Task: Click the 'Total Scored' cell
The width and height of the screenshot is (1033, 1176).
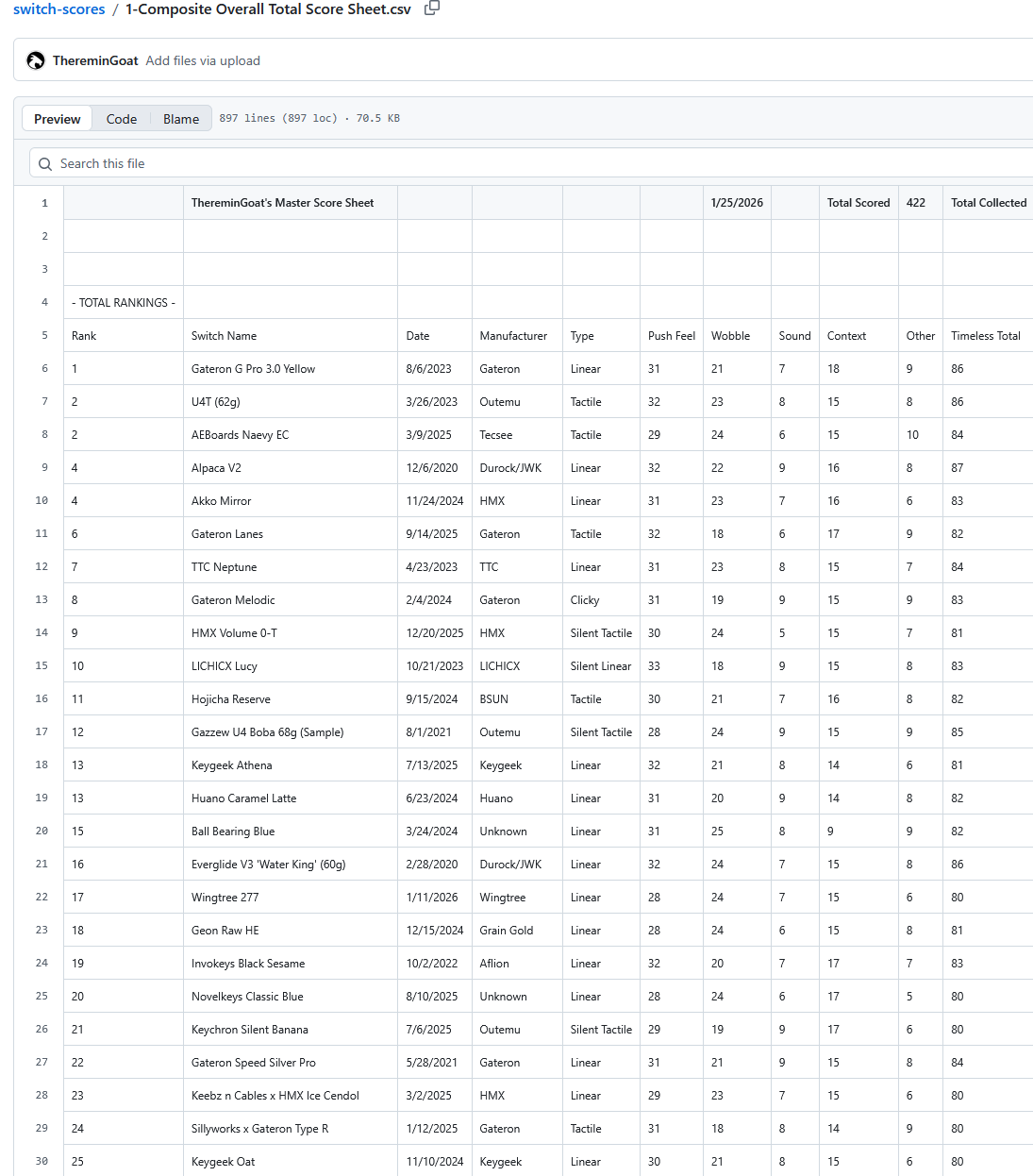Action: coord(858,203)
